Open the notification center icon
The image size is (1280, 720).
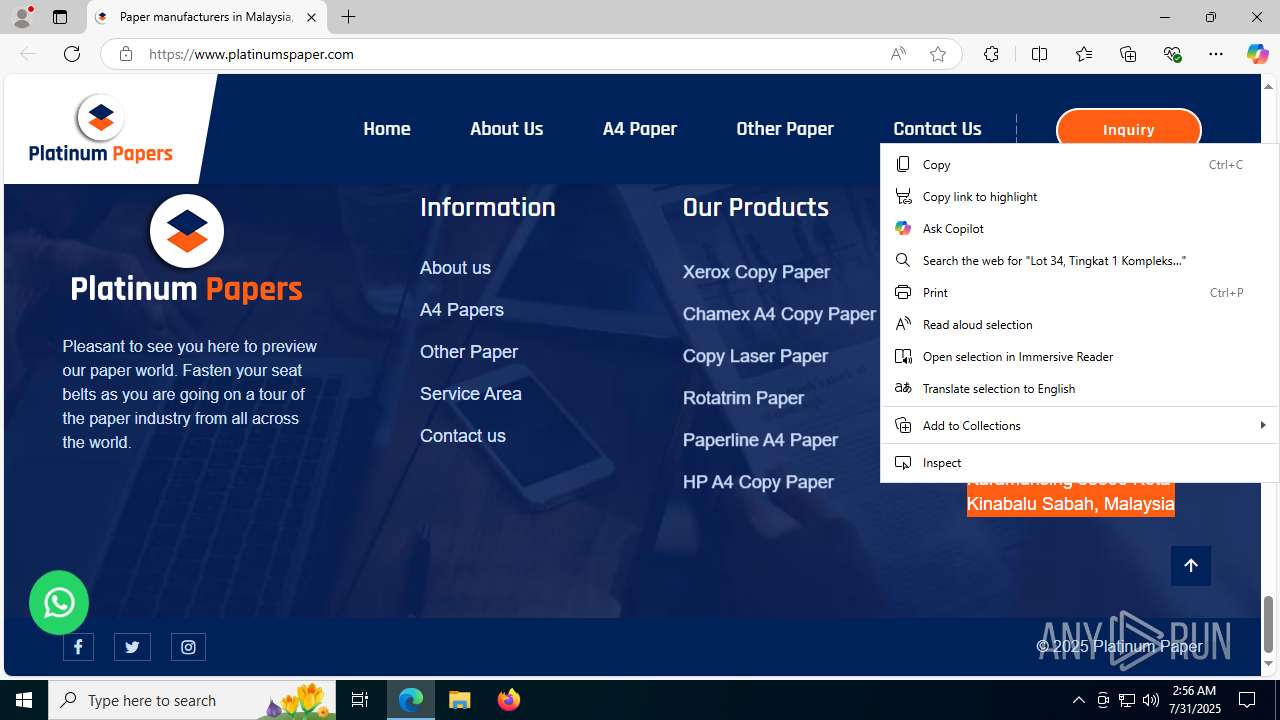[x=1248, y=700]
